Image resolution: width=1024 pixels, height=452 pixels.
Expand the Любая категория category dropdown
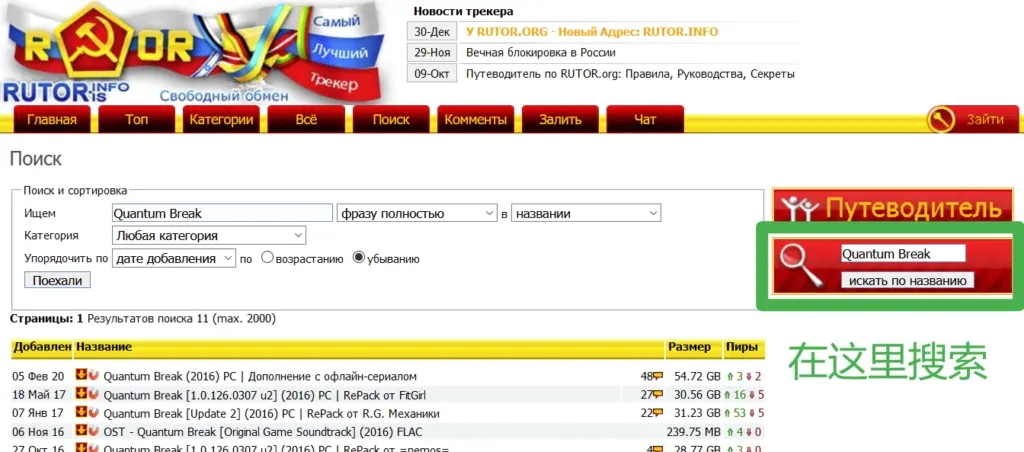click(x=209, y=236)
